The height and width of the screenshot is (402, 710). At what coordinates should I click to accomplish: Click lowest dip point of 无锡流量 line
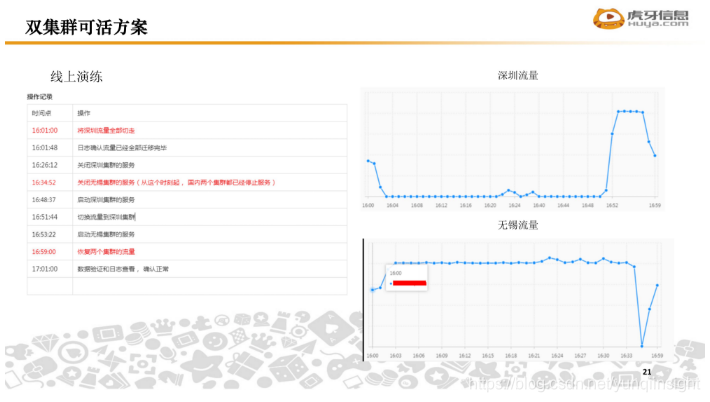[642, 346]
